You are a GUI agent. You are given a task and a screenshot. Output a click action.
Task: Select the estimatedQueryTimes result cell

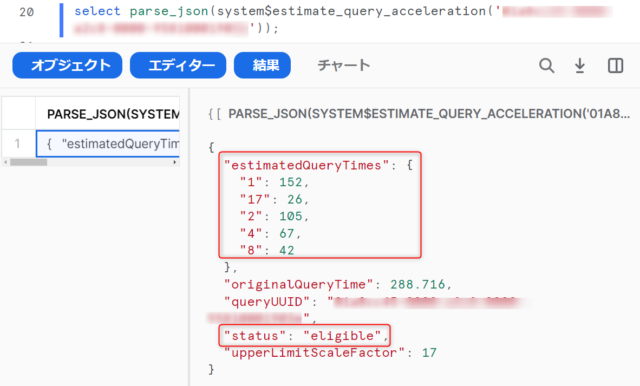point(108,144)
